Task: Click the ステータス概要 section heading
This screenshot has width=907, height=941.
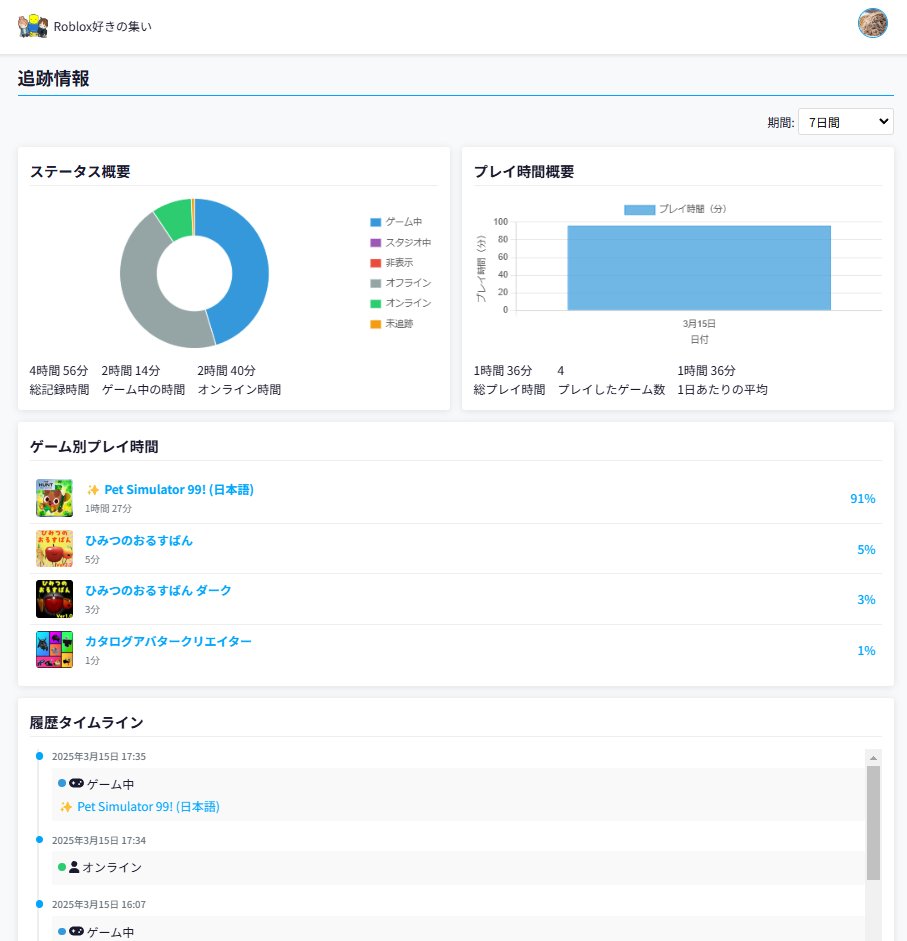Action: pyautogui.click(x=80, y=172)
